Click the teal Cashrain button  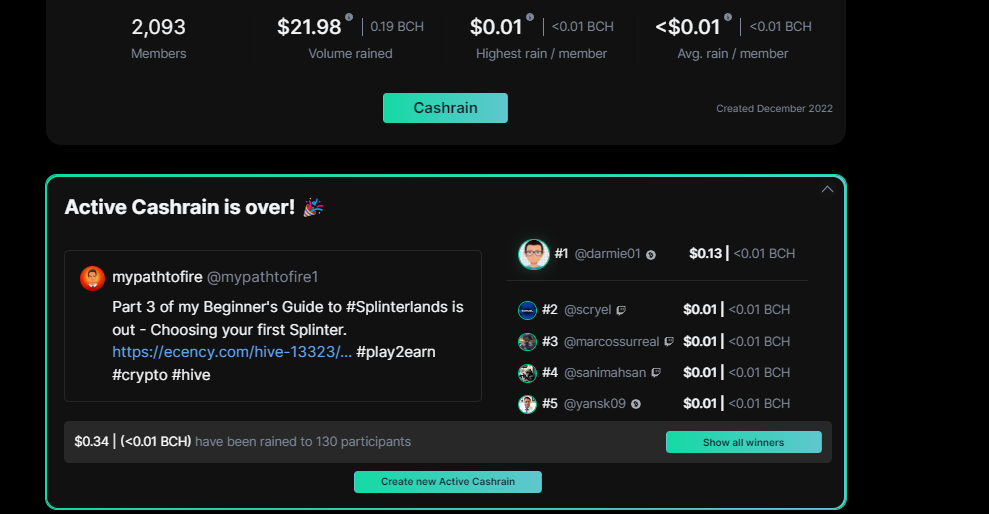[x=445, y=108]
